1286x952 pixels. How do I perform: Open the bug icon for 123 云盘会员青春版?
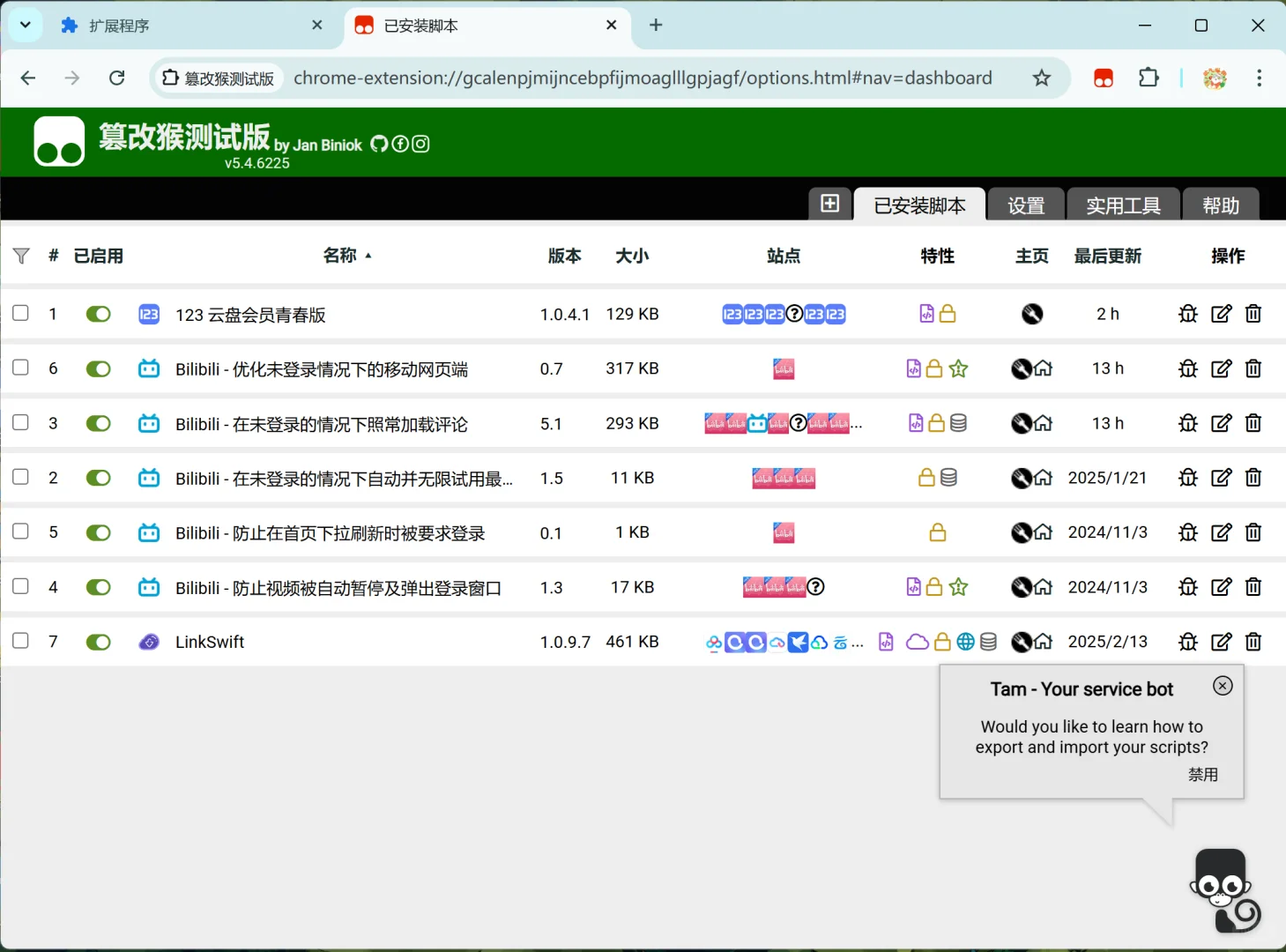[x=1187, y=313]
